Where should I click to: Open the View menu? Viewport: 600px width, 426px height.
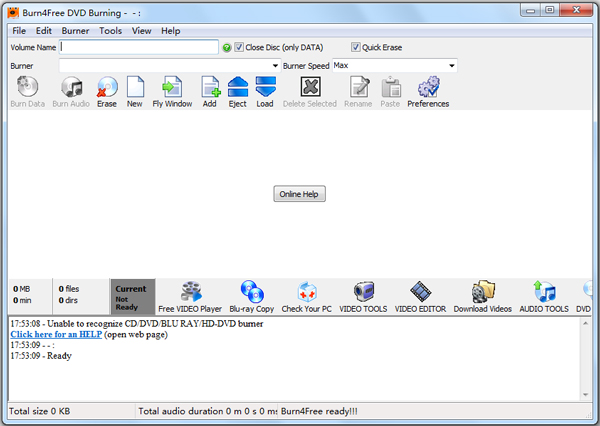142,31
